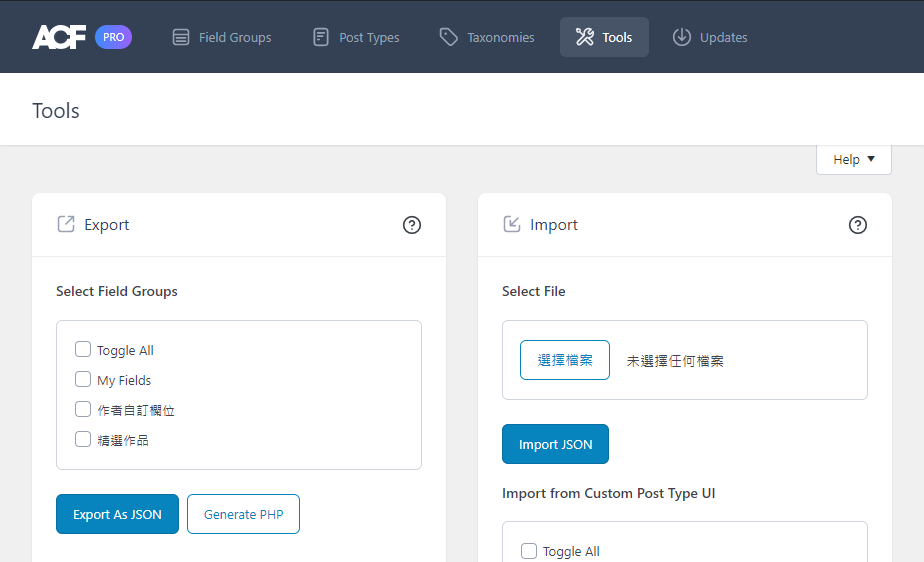Click the 選擇檔案 file chooser button

point(565,360)
